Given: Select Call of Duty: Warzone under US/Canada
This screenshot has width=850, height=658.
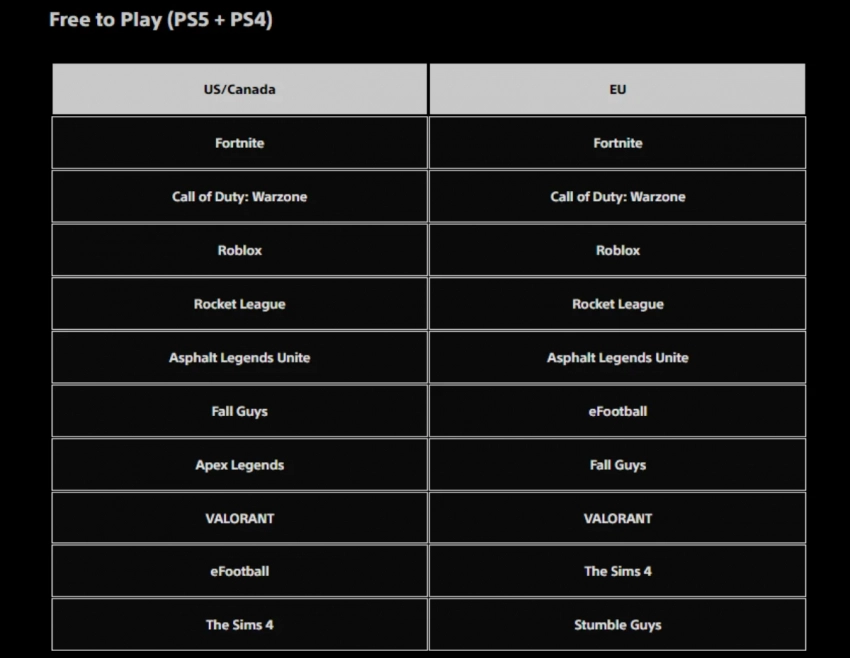Looking at the screenshot, I should click(240, 197).
